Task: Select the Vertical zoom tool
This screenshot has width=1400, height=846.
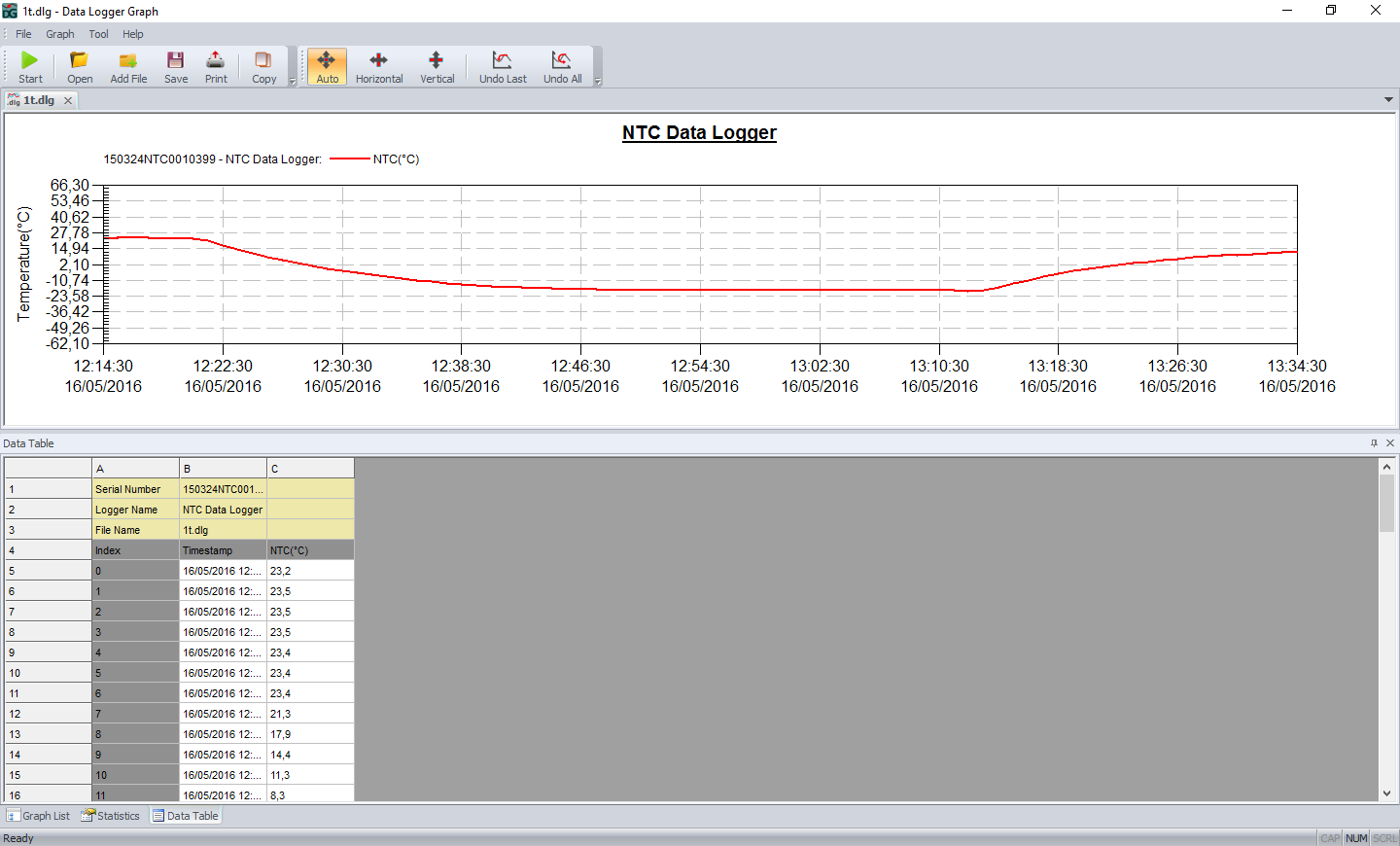Action: click(x=437, y=66)
